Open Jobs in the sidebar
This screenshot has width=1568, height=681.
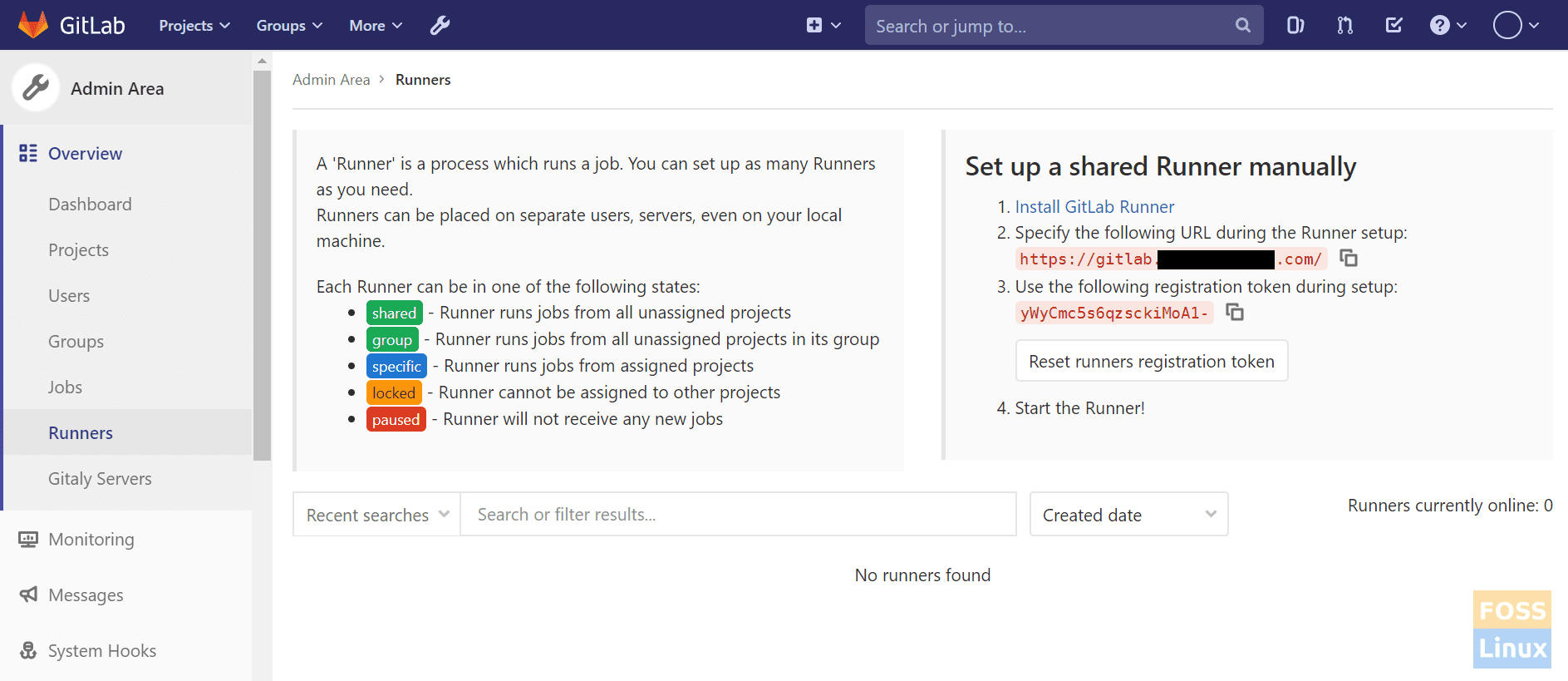pyautogui.click(x=65, y=387)
